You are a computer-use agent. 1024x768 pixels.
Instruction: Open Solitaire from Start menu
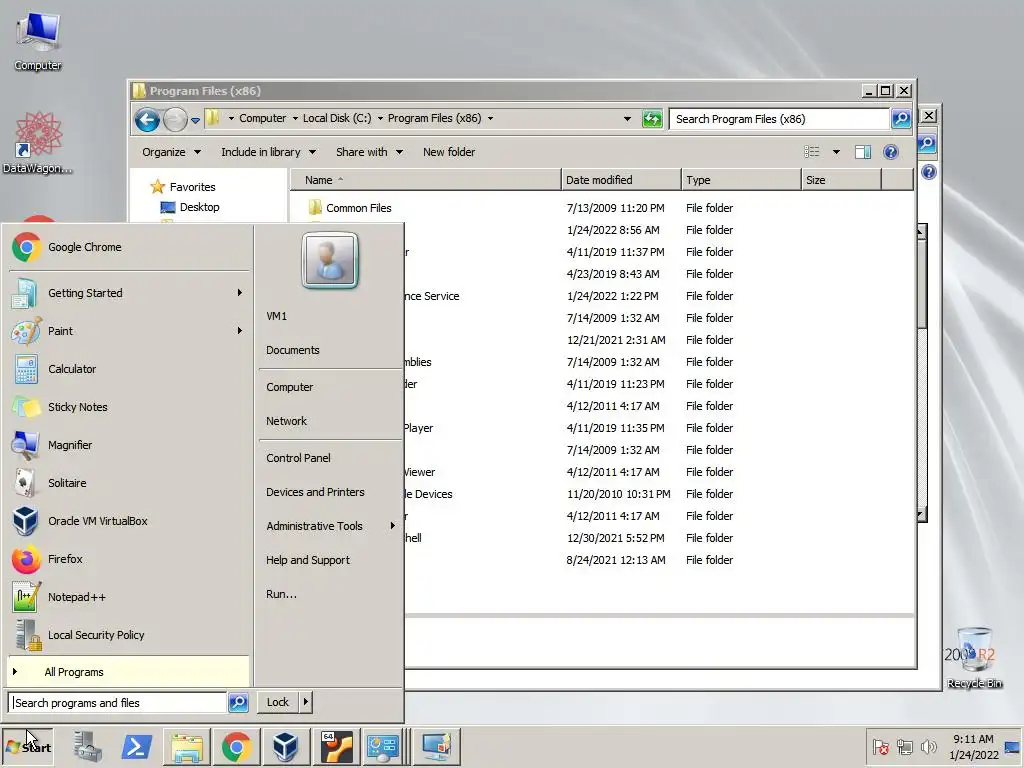click(129, 483)
